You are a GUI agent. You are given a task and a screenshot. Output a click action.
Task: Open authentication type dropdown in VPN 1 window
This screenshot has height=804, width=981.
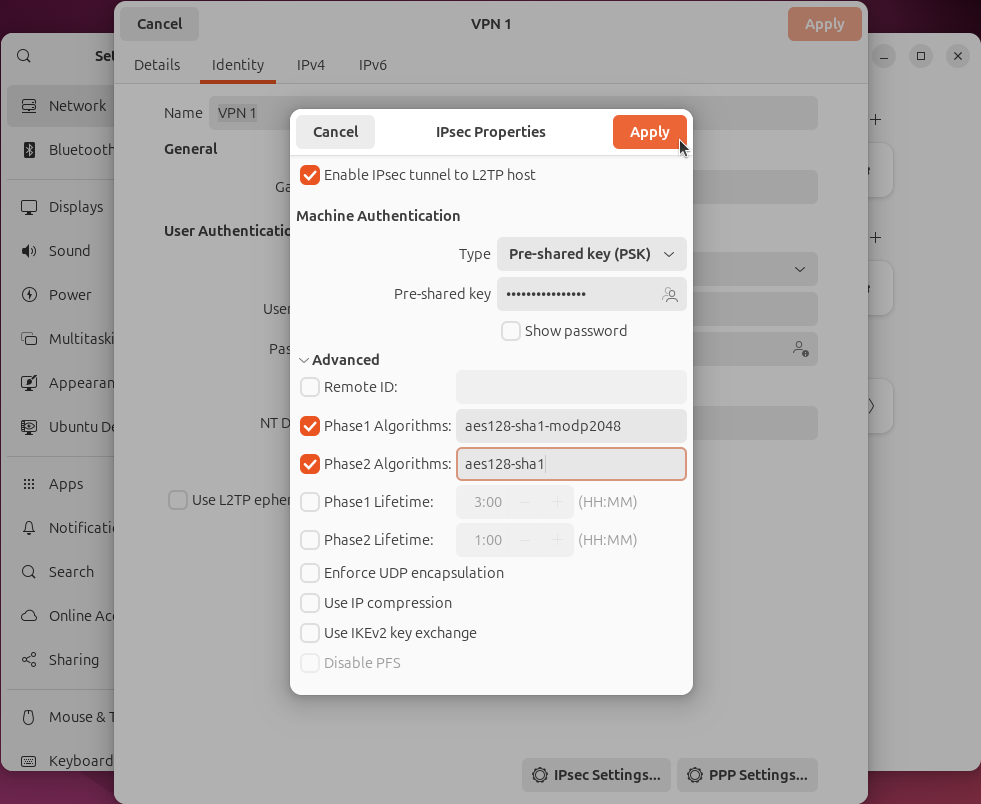(800, 270)
